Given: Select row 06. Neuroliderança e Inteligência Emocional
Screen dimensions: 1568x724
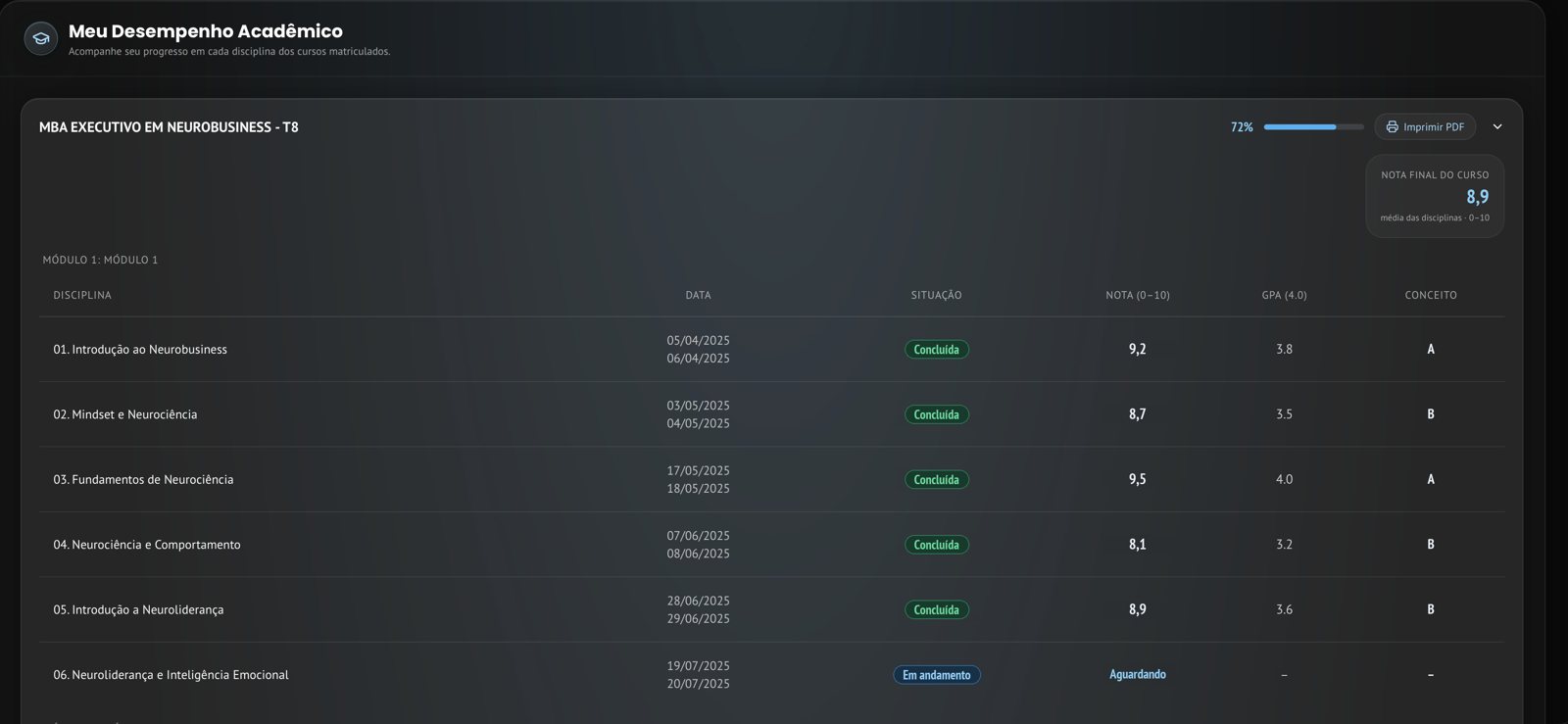Looking at the screenshot, I should (771, 675).
